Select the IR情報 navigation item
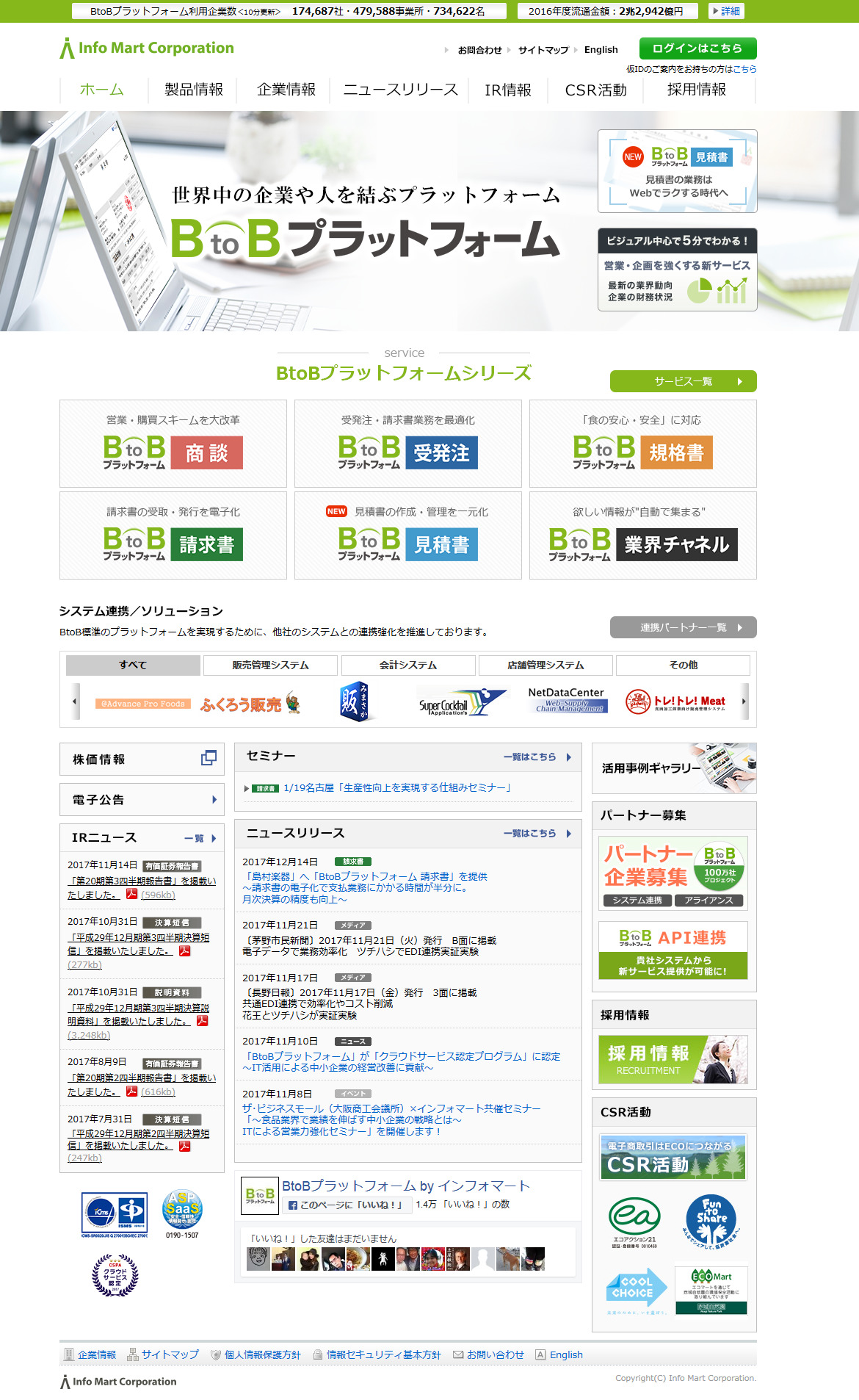The height and width of the screenshot is (1400, 859). pyautogui.click(x=508, y=90)
